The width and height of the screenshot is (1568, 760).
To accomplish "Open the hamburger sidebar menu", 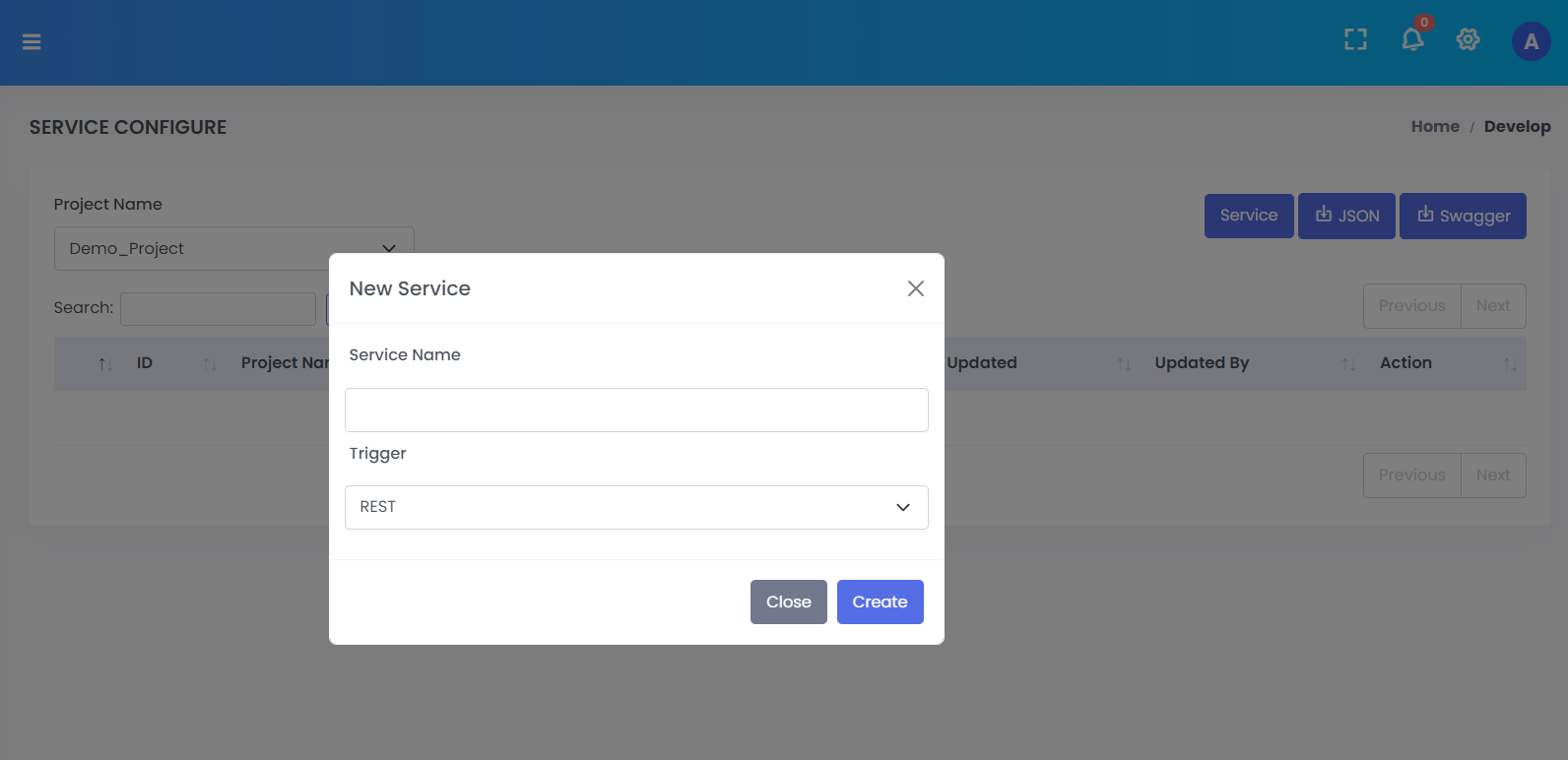I will (32, 41).
